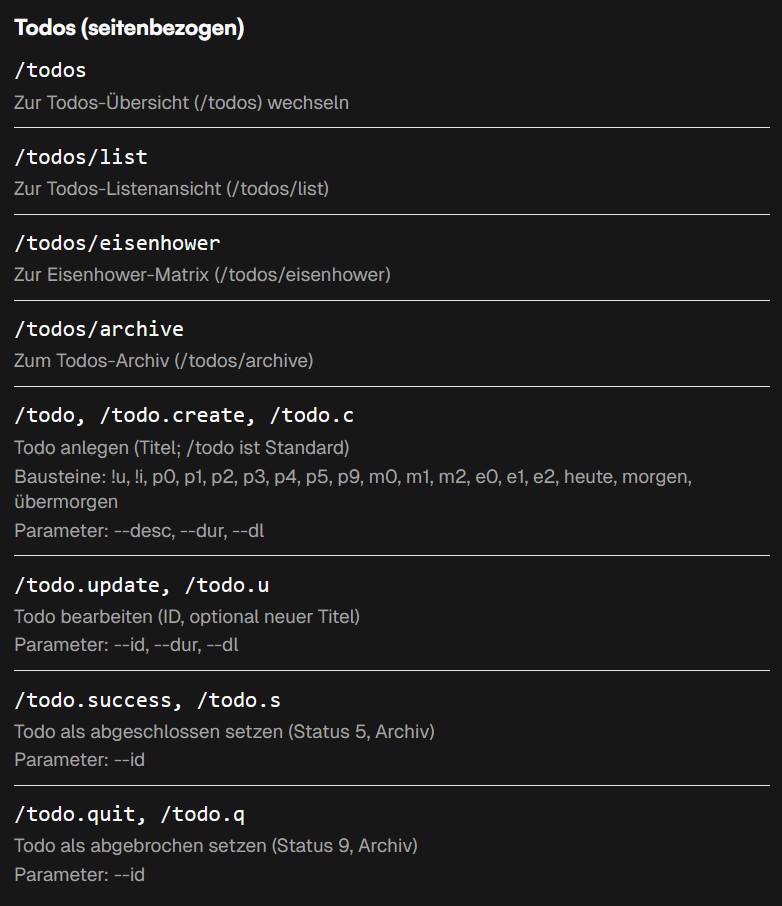Screen dimensions: 782x906
Task: Click the "Zur Todos-Übersicht (/todos) wechseln" description
Action: coord(181,102)
